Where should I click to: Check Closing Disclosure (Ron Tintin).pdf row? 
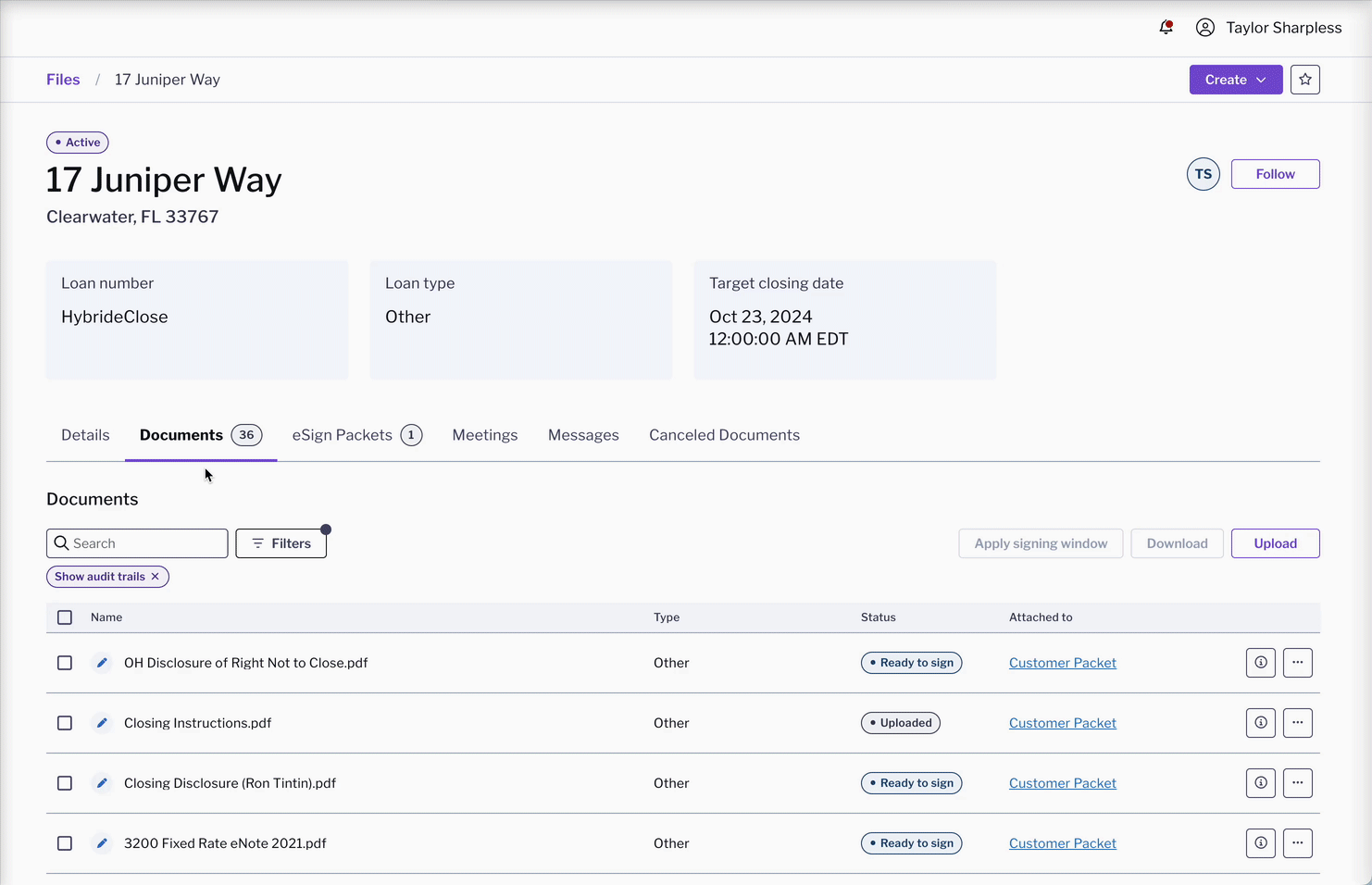[x=65, y=783]
